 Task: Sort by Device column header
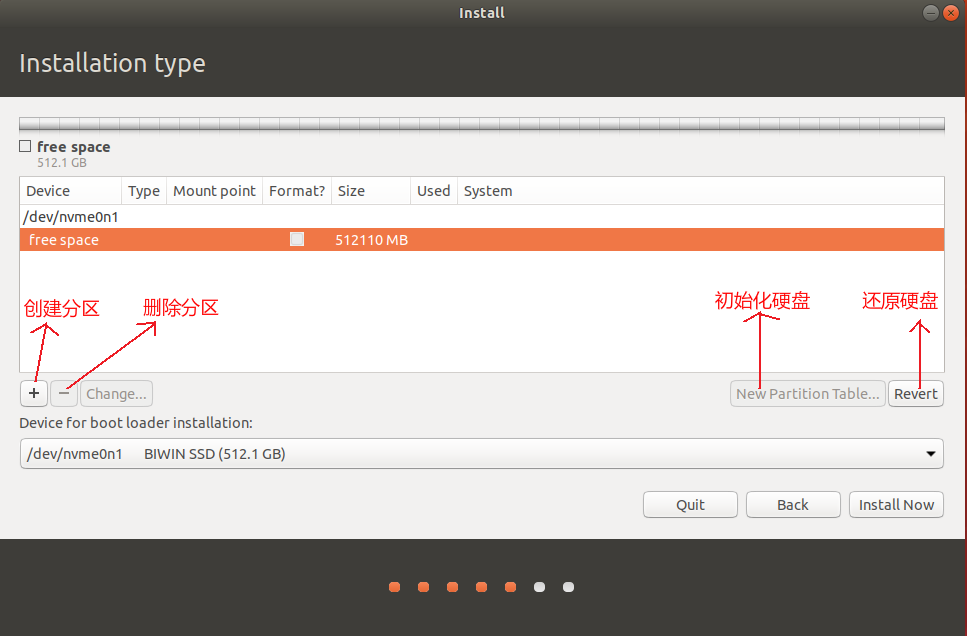pyautogui.click(x=70, y=191)
